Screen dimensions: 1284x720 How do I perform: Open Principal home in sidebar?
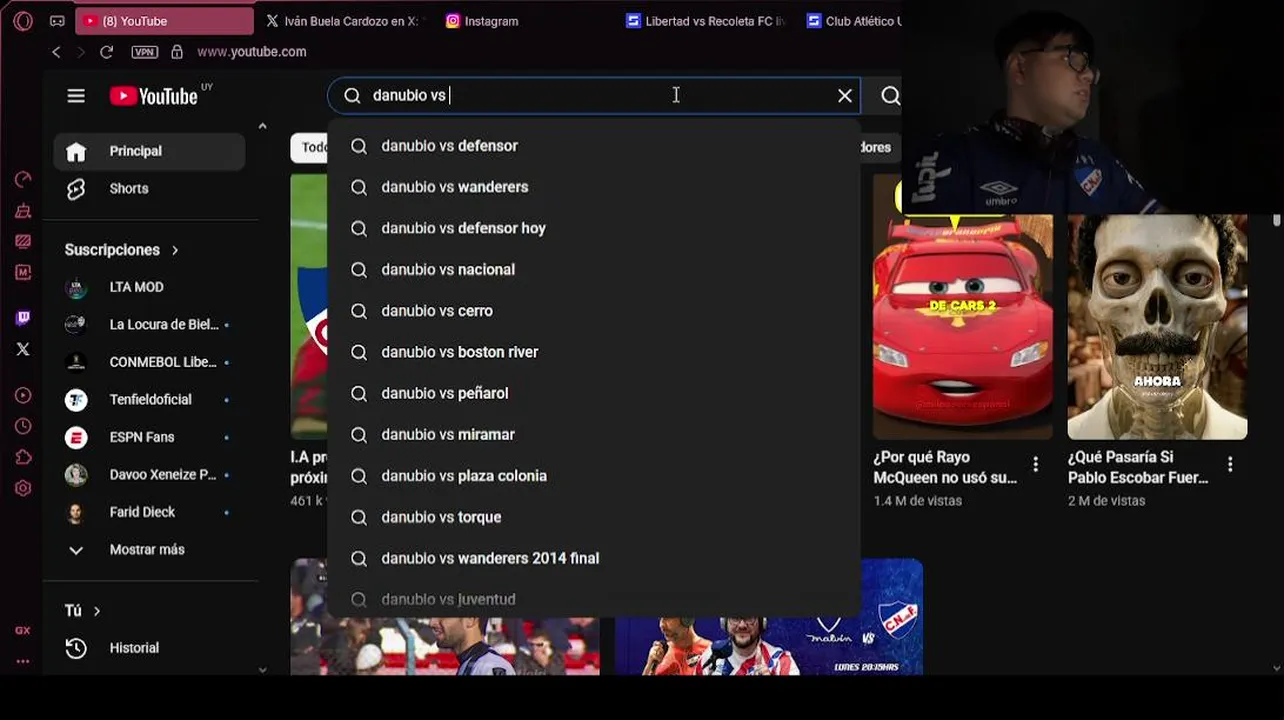coord(149,151)
